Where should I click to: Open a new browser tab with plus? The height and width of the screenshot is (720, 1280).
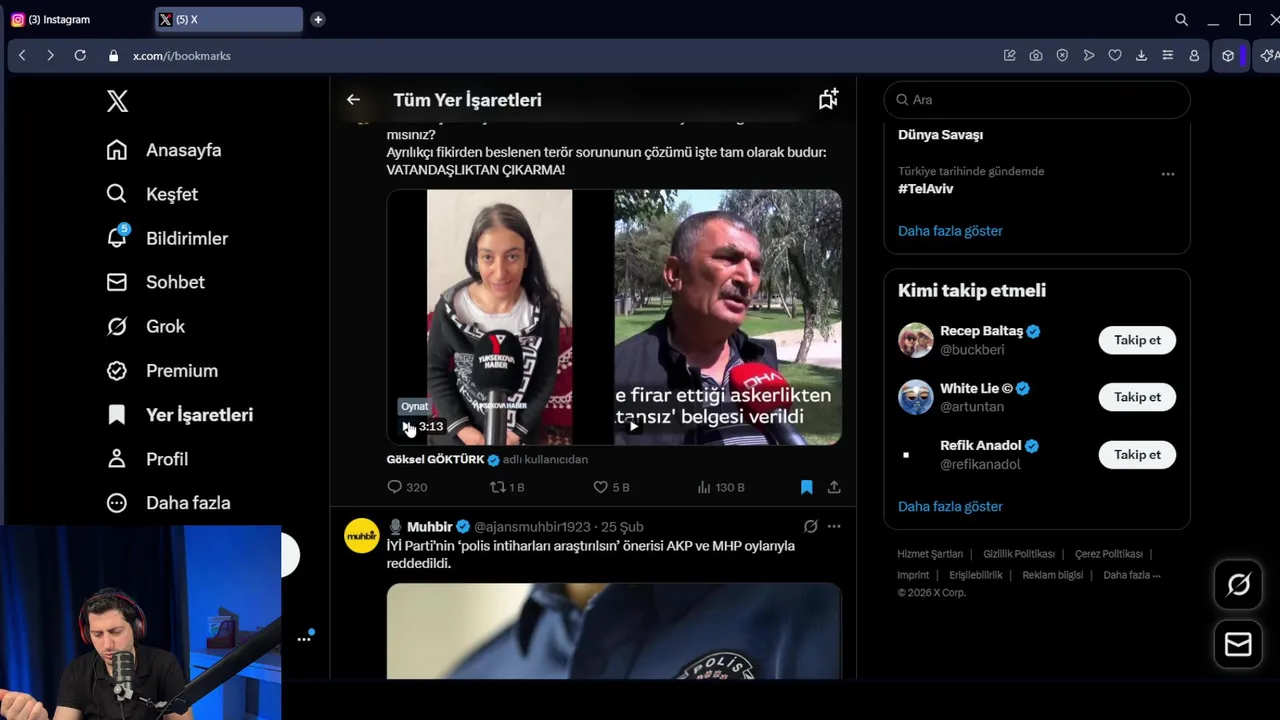coord(317,19)
